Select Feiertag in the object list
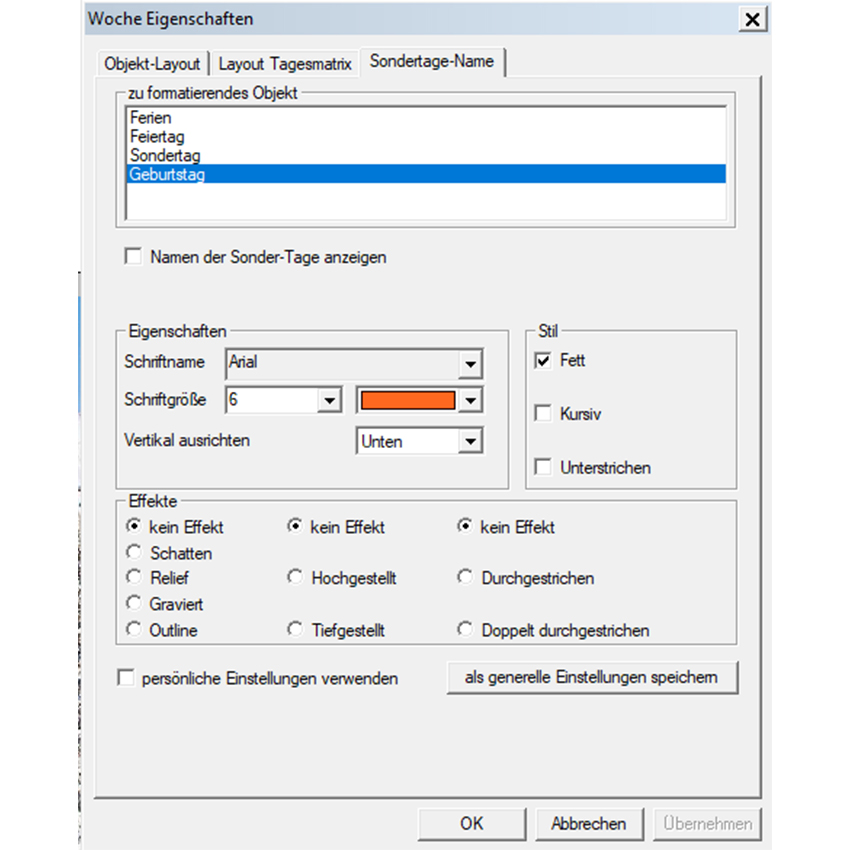This screenshot has height=850, width=850. click(x=157, y=137)
